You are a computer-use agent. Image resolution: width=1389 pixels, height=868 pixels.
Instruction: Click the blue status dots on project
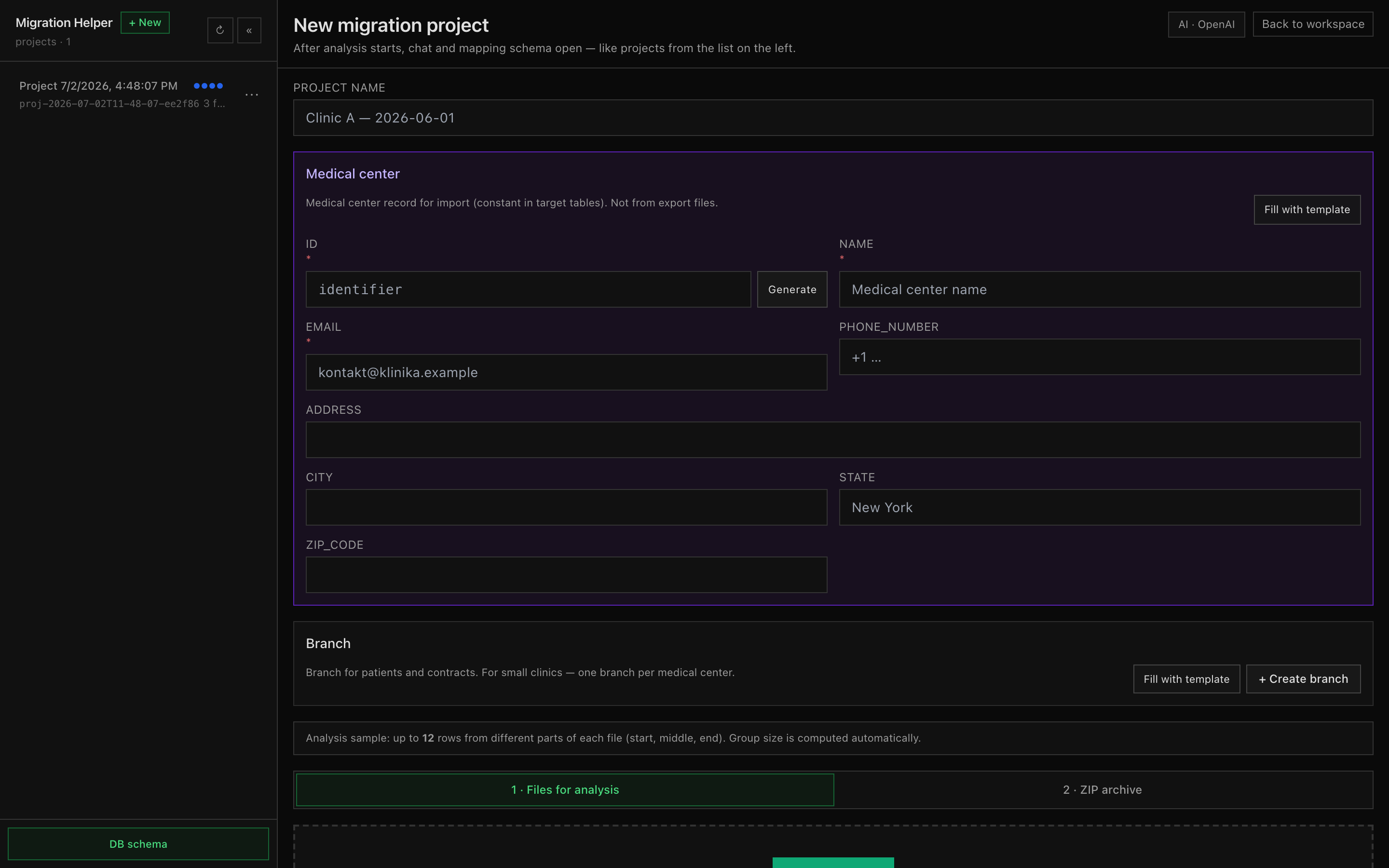click(208, 85)
